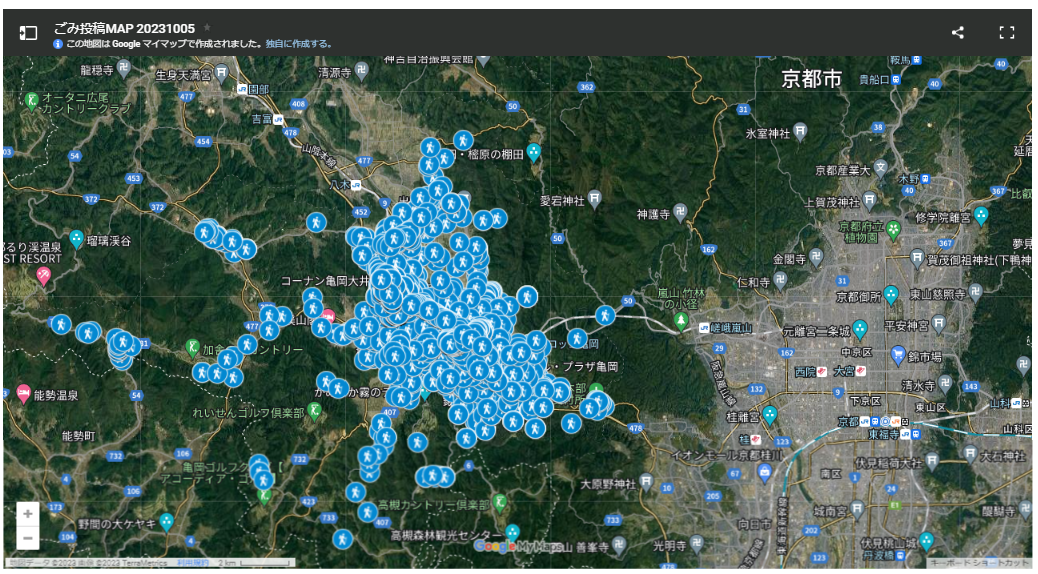Star the ごみ投稿MAP 20231005 map
This screenshot has width=1038, height=574.
[x=207, y=27]
